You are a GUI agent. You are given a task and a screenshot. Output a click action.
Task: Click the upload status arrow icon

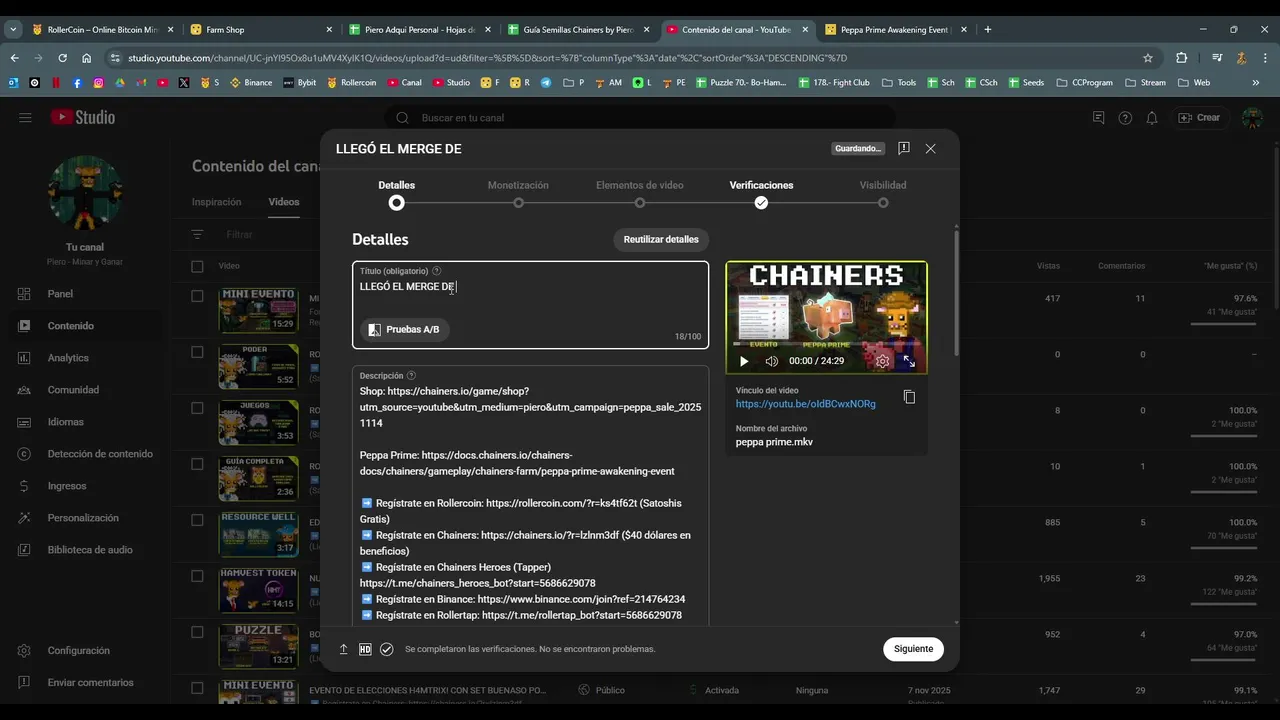(343, 649)
